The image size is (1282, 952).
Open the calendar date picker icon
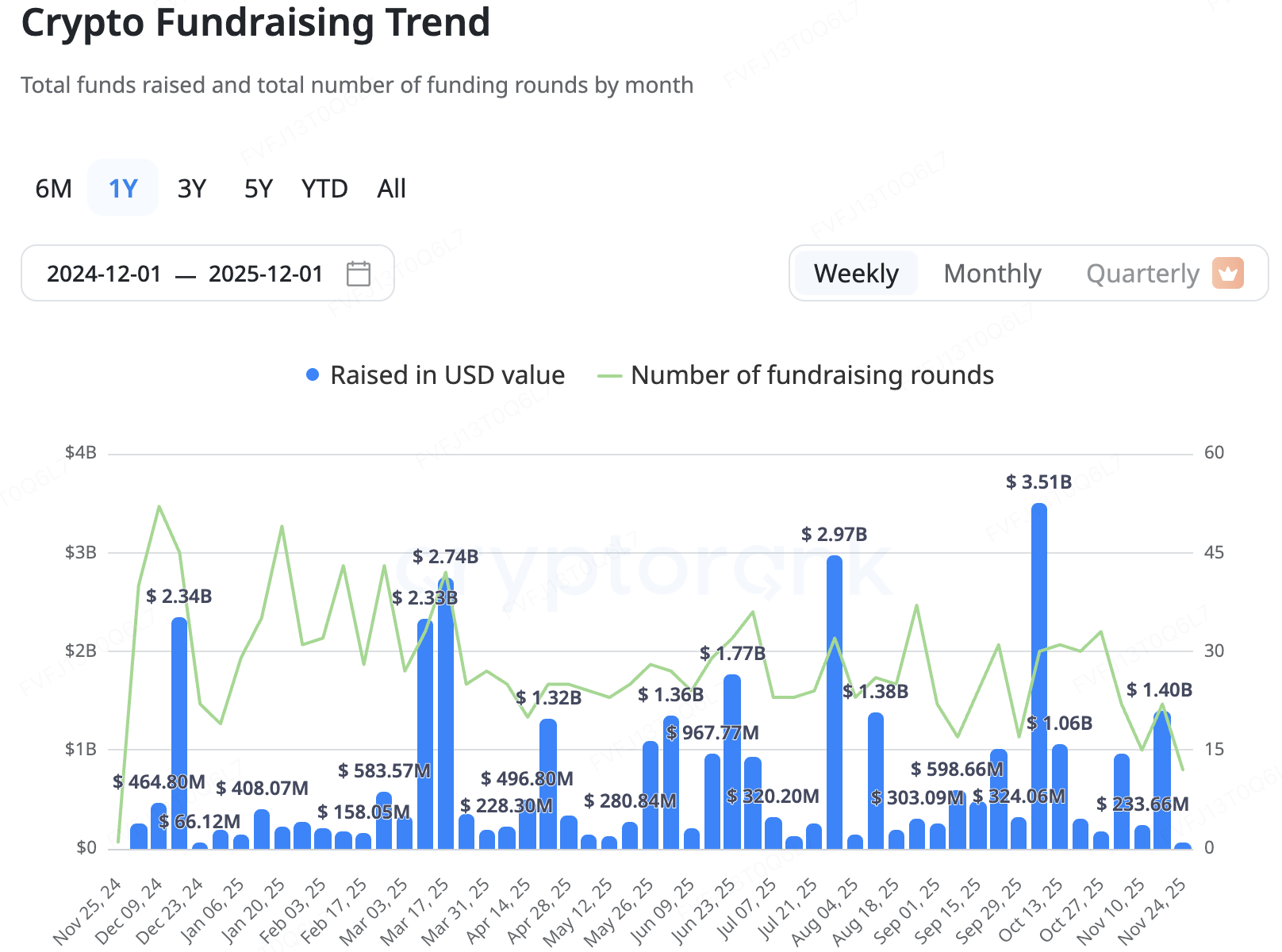coord(359,274)
